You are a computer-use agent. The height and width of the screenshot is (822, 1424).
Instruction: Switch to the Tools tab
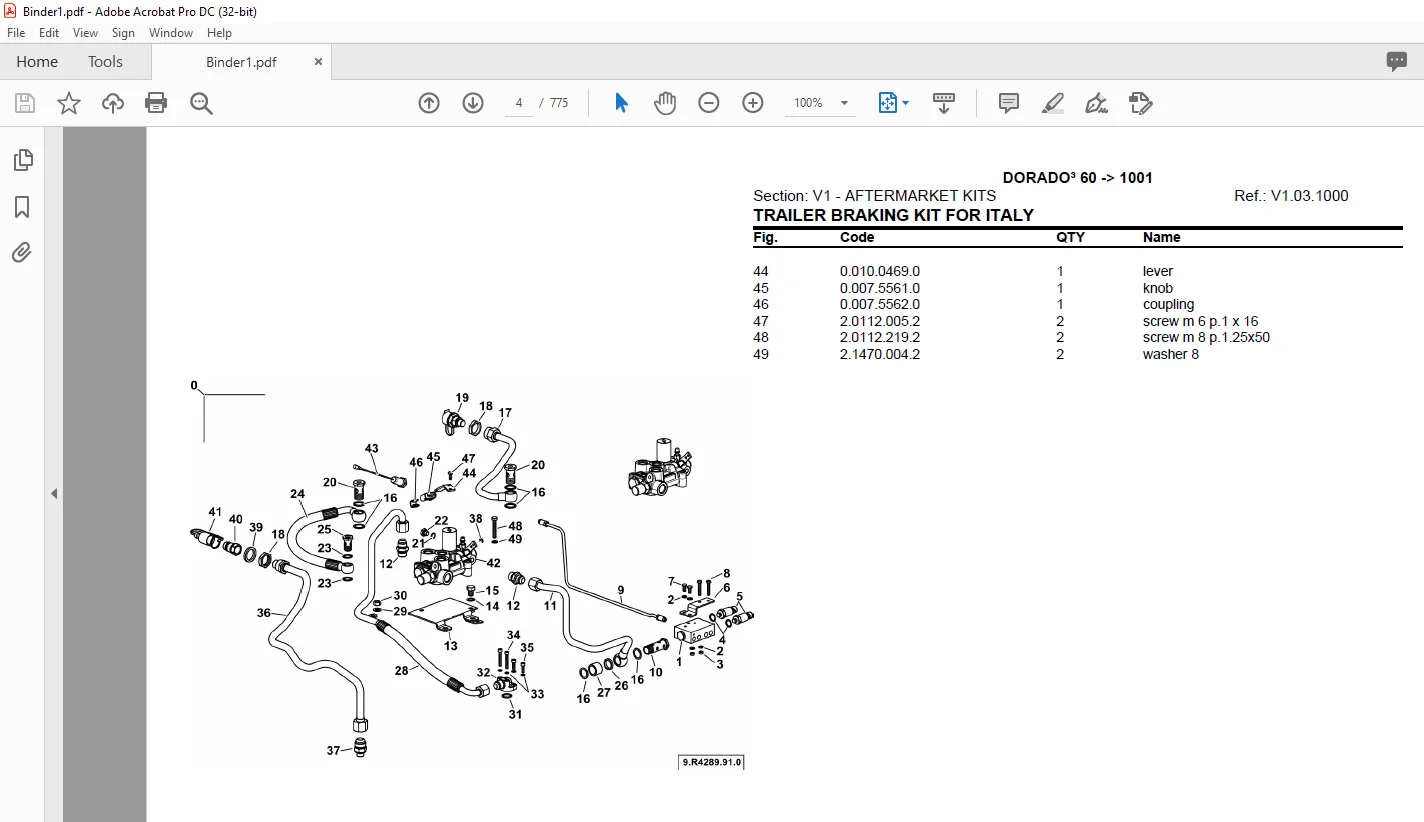point(105,62)
